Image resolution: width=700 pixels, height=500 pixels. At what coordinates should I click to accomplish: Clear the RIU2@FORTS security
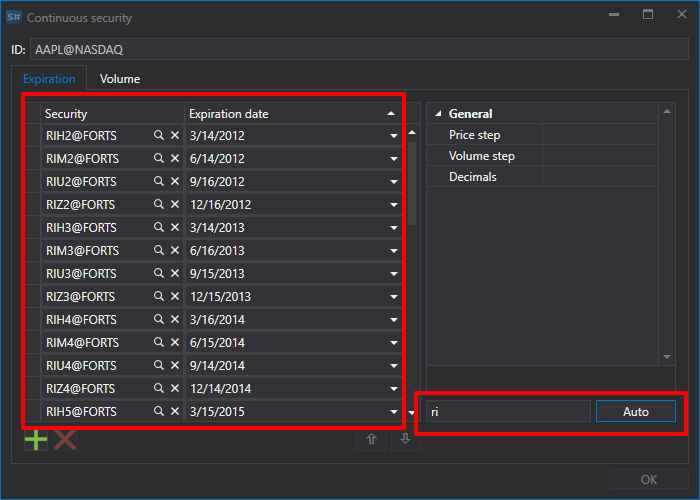click(x=175, y=181)
